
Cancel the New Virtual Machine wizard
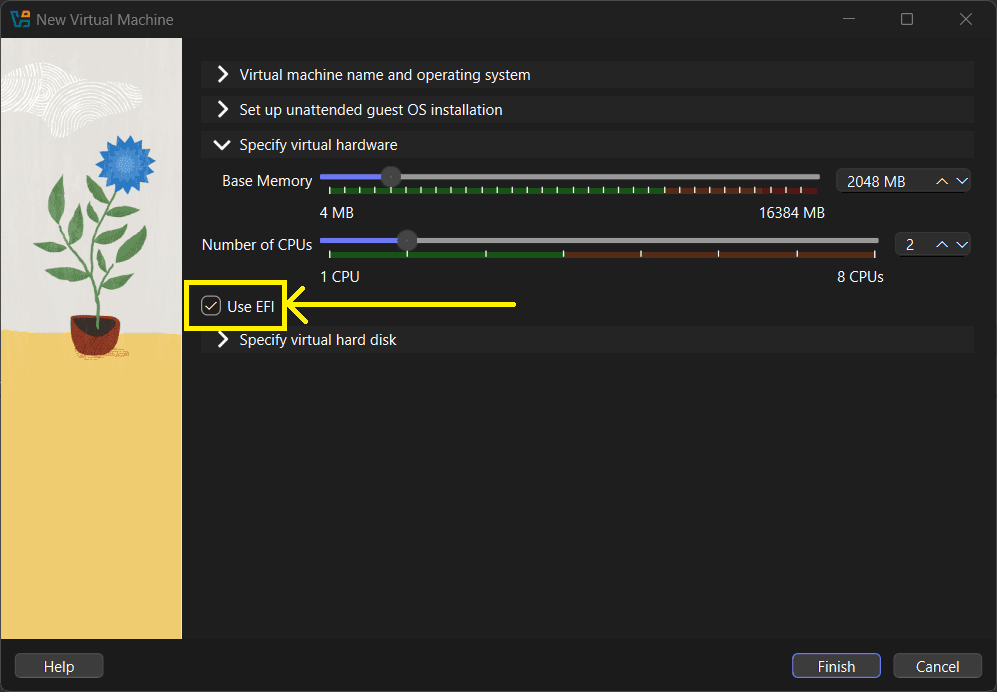point(937,666)
